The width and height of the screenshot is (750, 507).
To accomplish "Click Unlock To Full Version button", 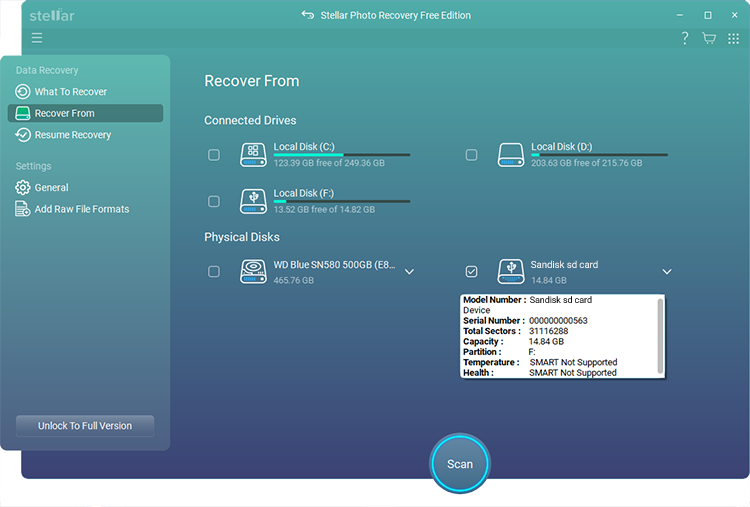I will (85, 426).
